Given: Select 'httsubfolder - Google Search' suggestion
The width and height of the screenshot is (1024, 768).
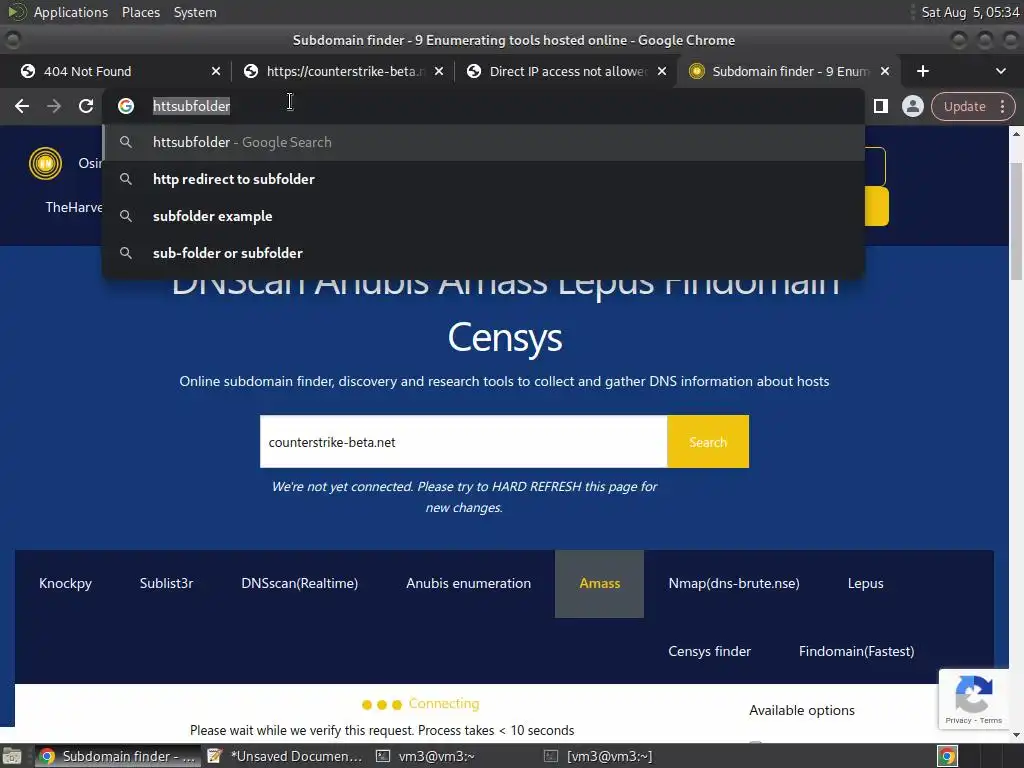Looking at the screenshot, I should [484, 142].
